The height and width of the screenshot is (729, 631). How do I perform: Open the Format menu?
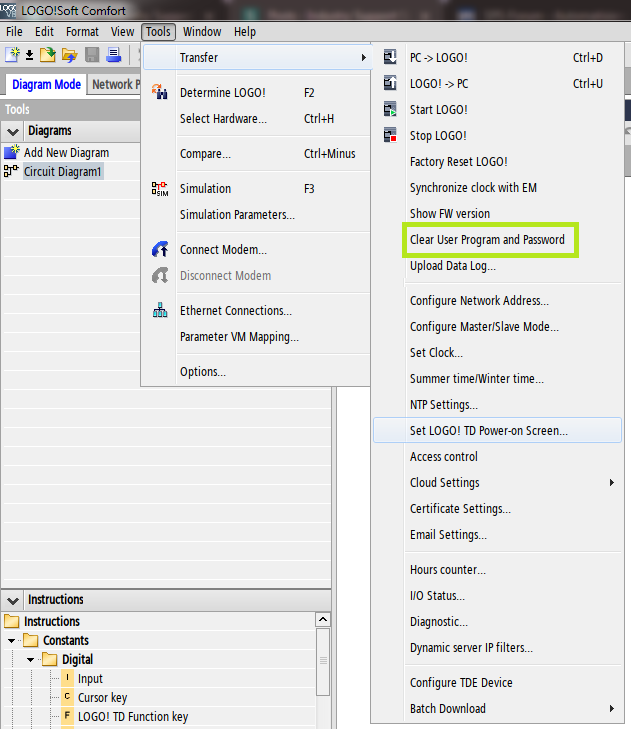click(x=82, y=32)
